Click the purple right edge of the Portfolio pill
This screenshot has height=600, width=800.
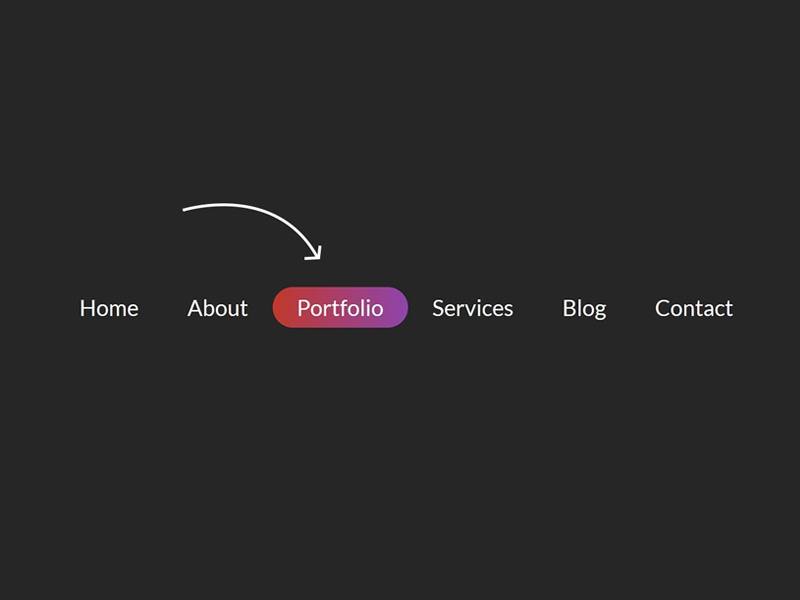[397, 308]
